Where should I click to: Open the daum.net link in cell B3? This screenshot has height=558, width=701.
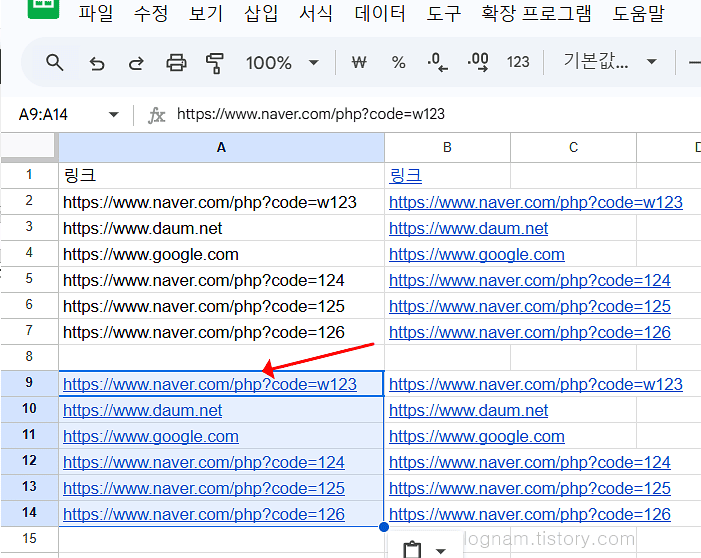(468, 228)
